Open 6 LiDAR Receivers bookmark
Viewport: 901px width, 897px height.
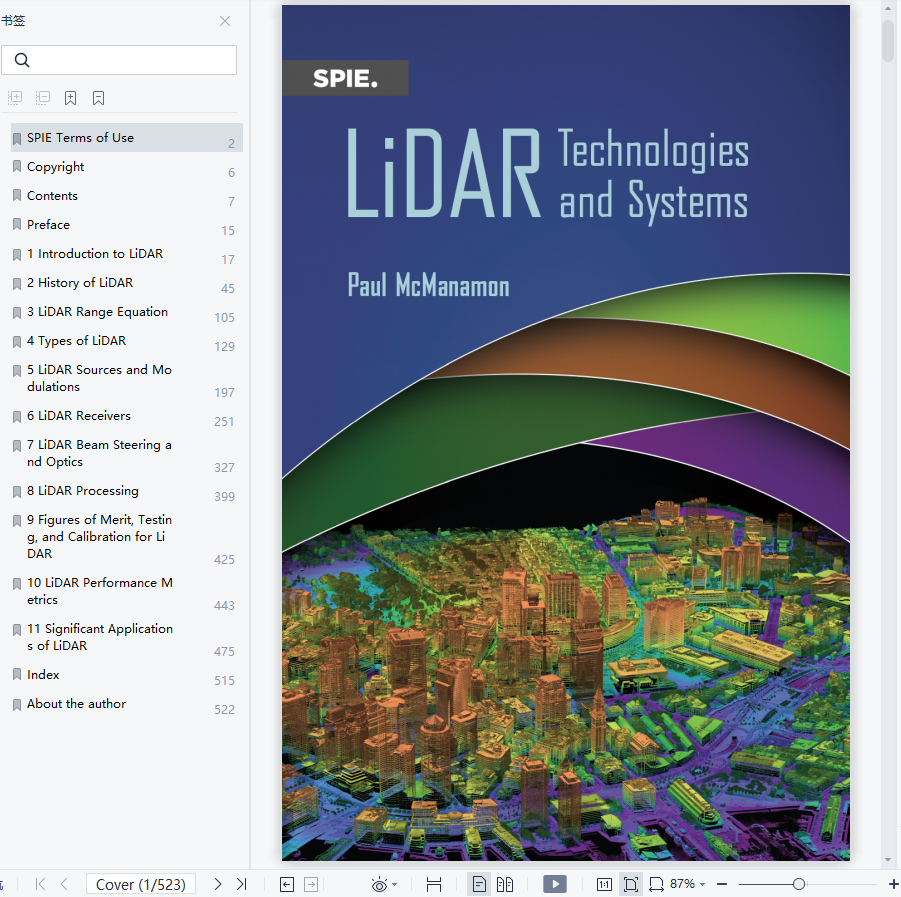pos(127,416)
